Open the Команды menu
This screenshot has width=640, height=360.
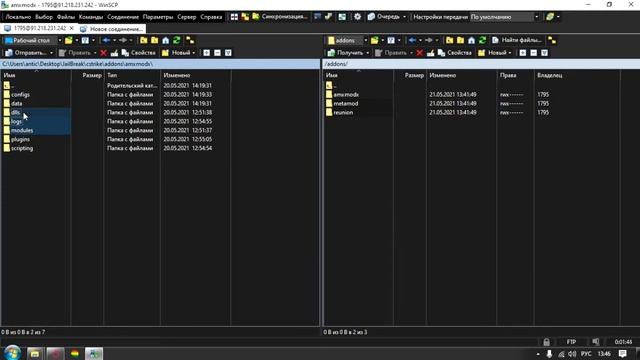[x=91, y=17]
